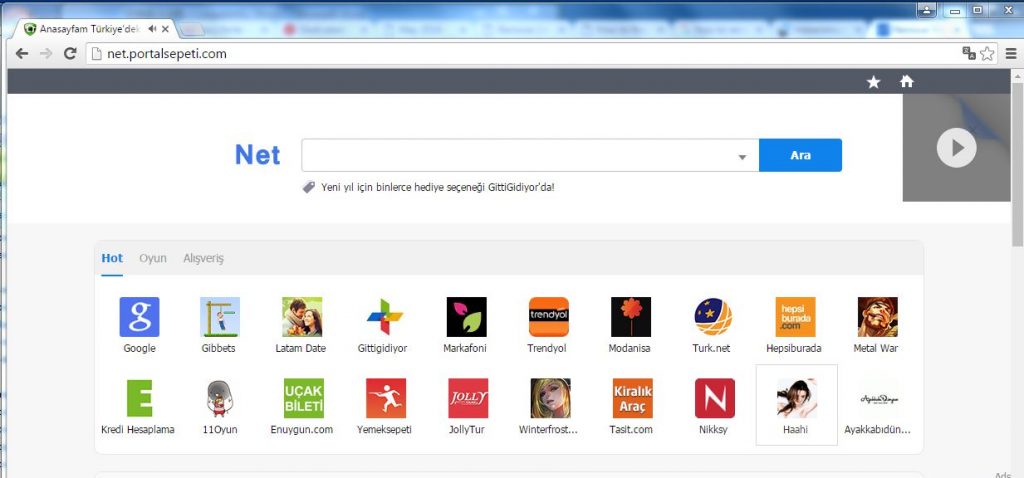
Task: Mute the tab using the speaker icon
Action: 152,29
